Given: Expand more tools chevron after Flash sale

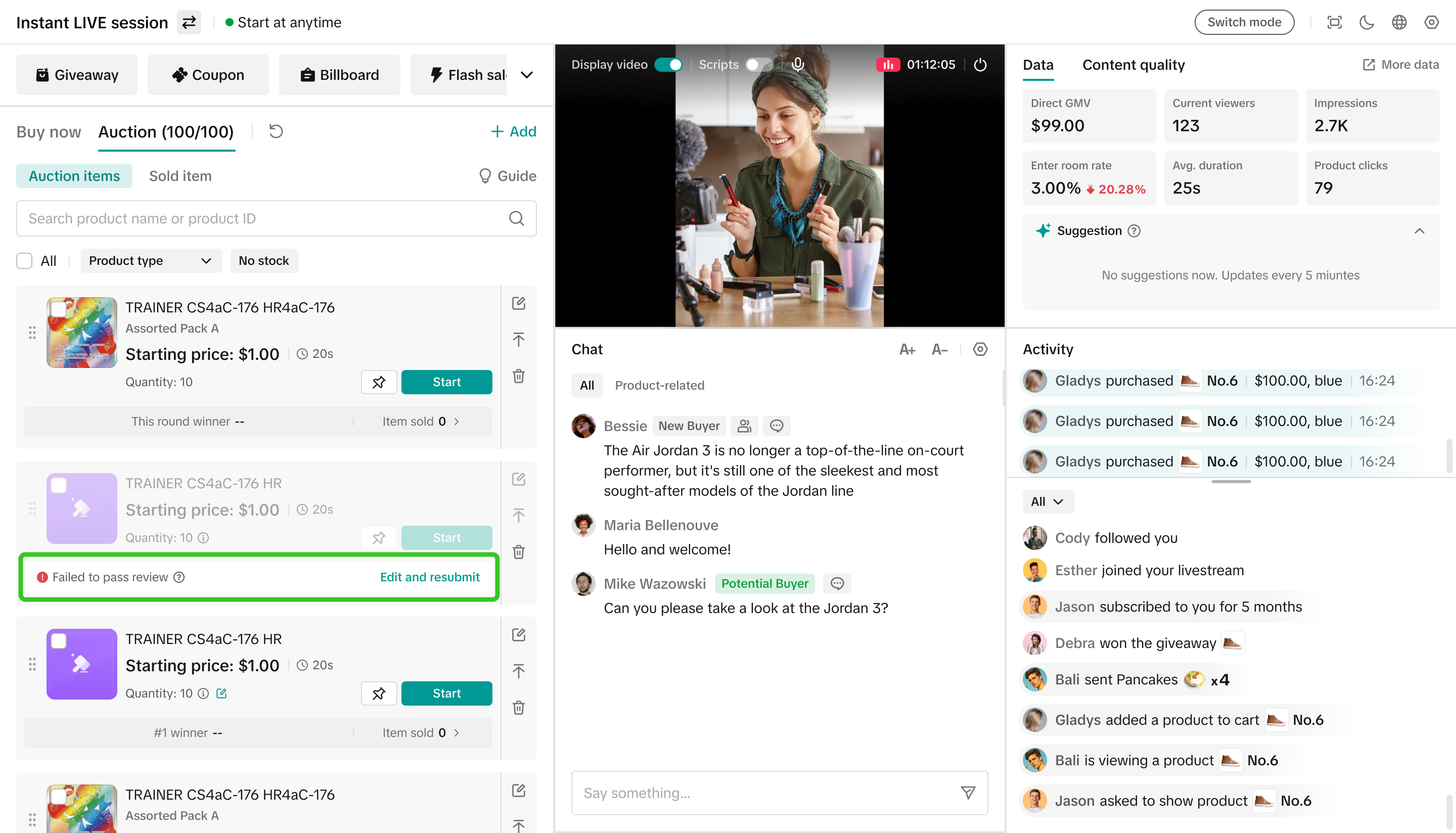Looking at the screenshot, I should pyautogui.click(x=527, y=74).
